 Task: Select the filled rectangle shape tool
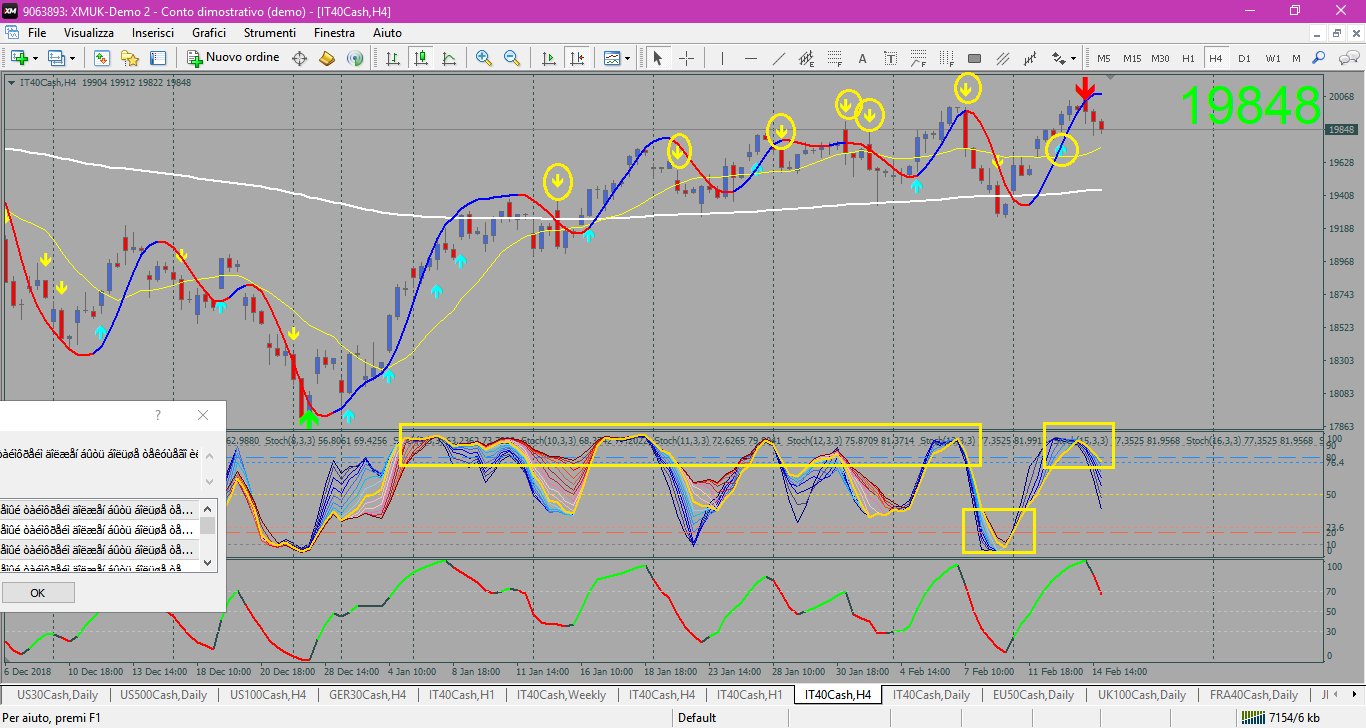point(975,58)
